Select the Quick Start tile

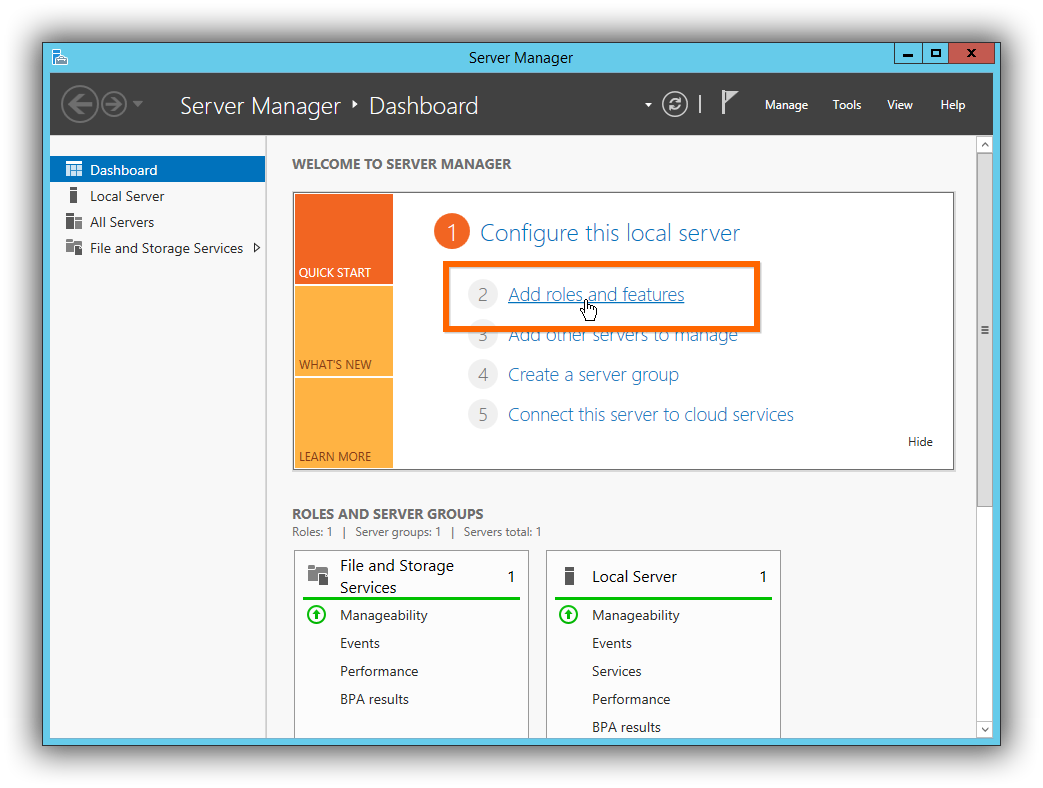(x=344, y=239)
